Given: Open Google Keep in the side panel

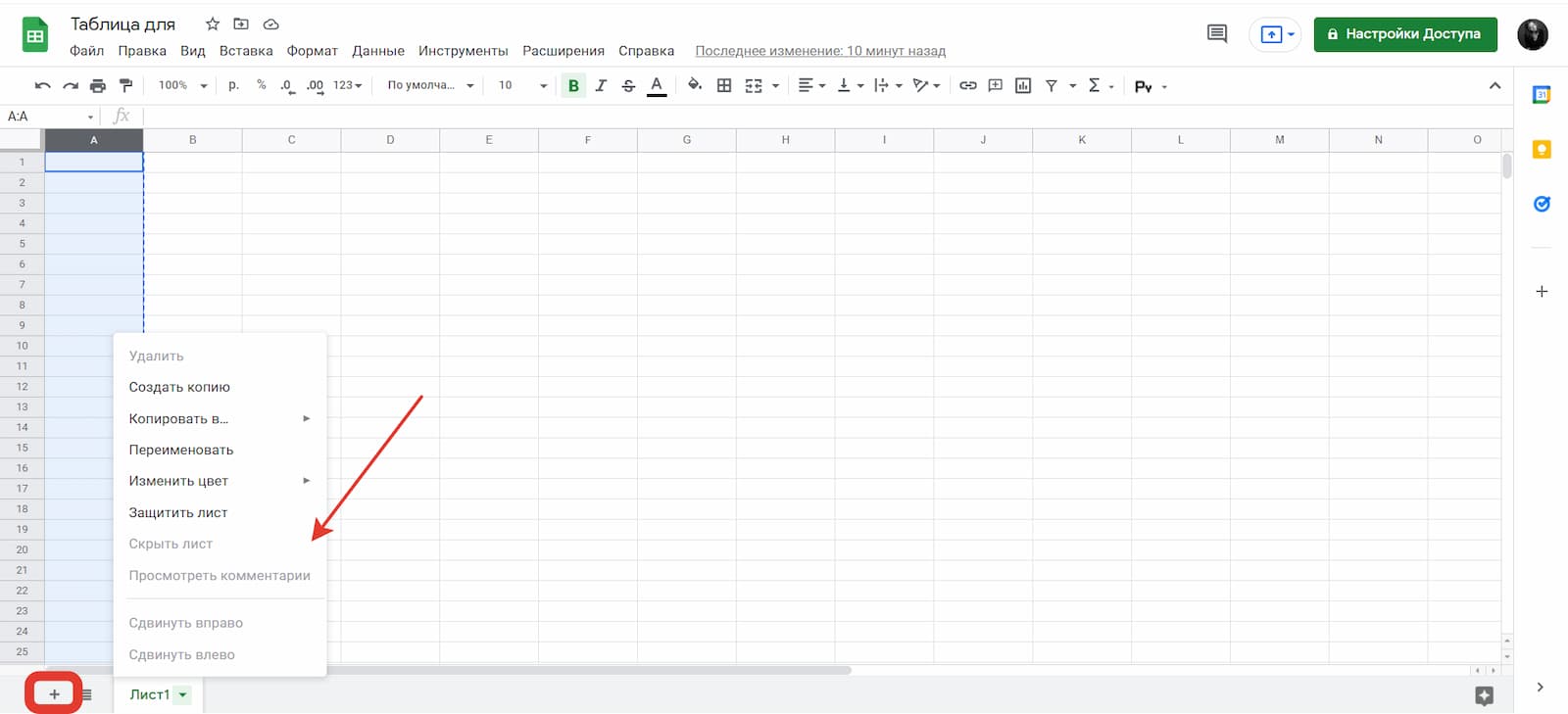Looking at the screenshot, I should point(1542,150).
